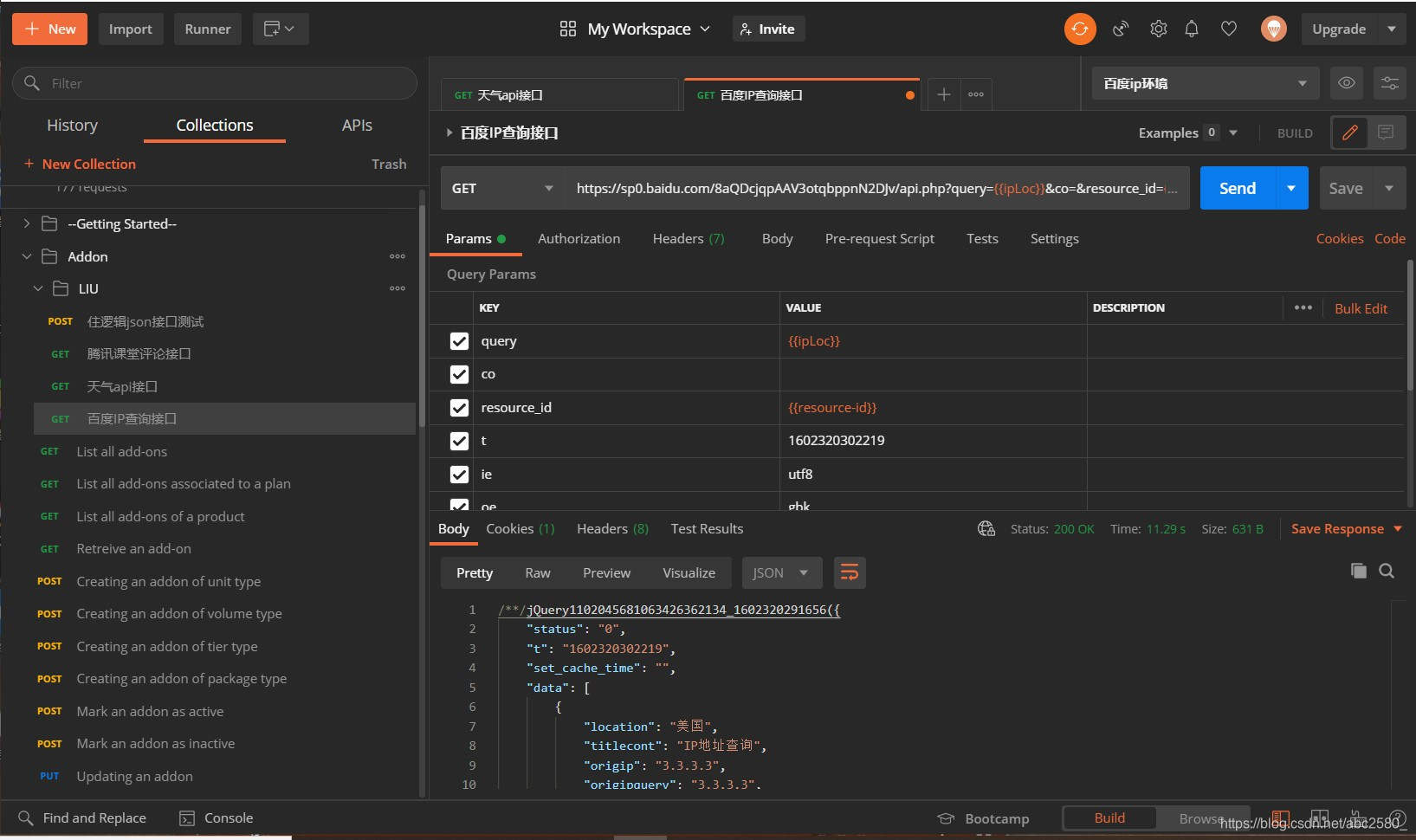Open the environment selector dropdown
Image resolution: width=1416 pixels, height=840 pixels.
[x=1205, y=83]
